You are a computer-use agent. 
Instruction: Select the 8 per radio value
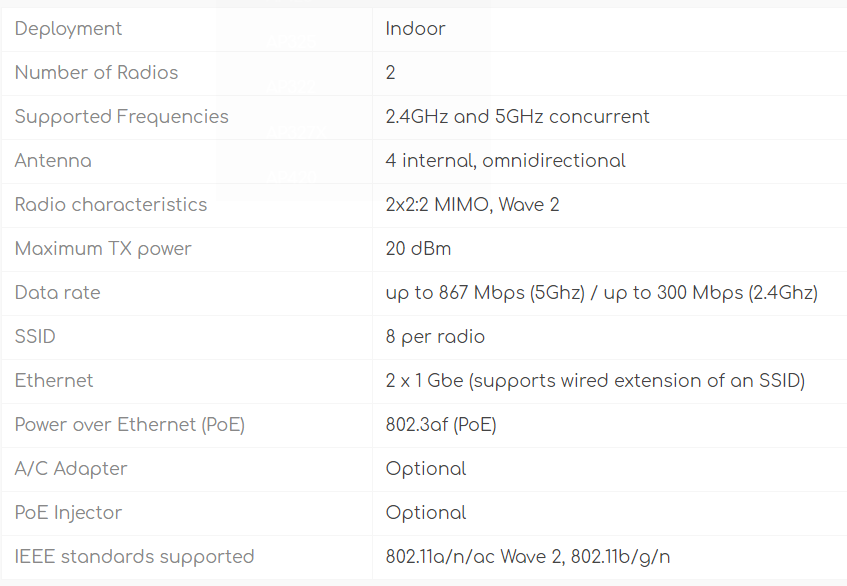(435, 337)
